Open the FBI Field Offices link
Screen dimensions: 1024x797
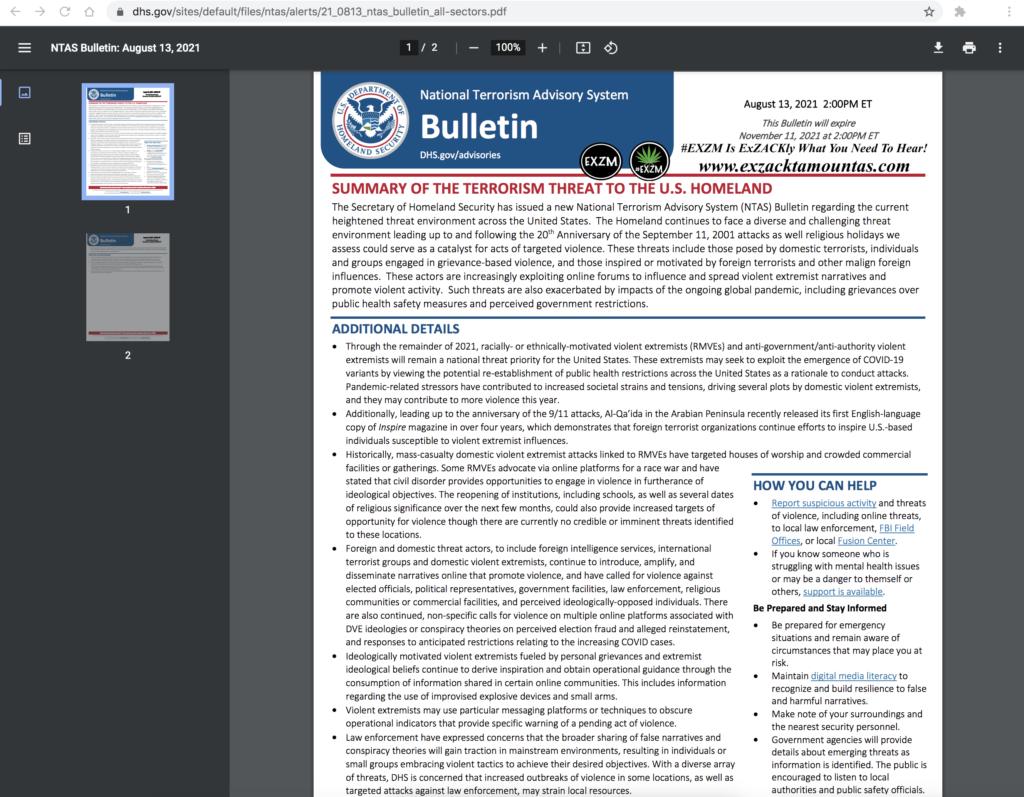pyautogui.click(x=842, y=534)
